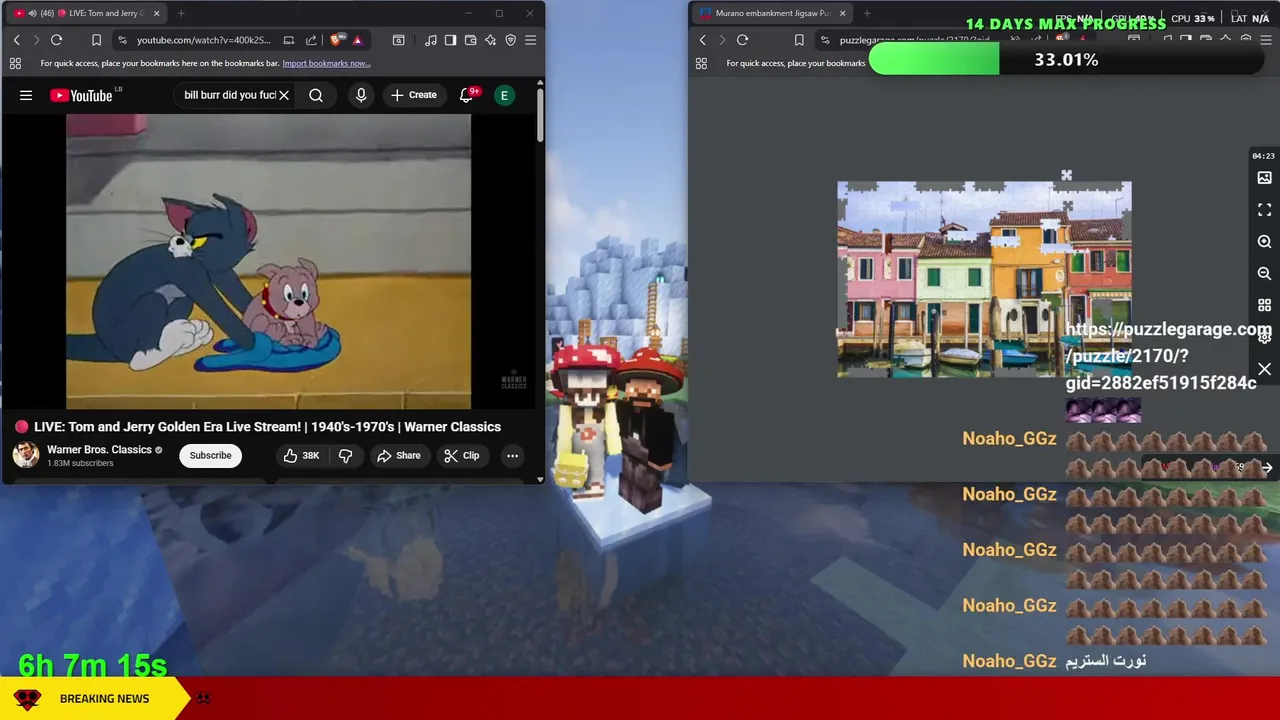Open Brave Wallet in YouTube browser toolbar
The image size is (1280, 720).
(470, 40)
